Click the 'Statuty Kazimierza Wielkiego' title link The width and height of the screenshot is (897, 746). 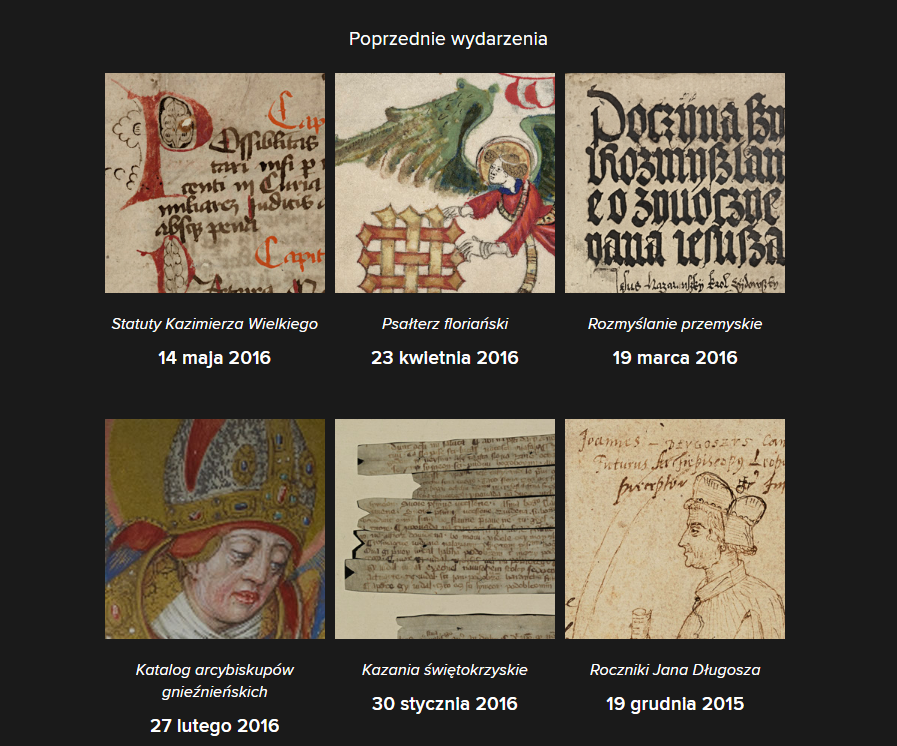pos(215,324)
